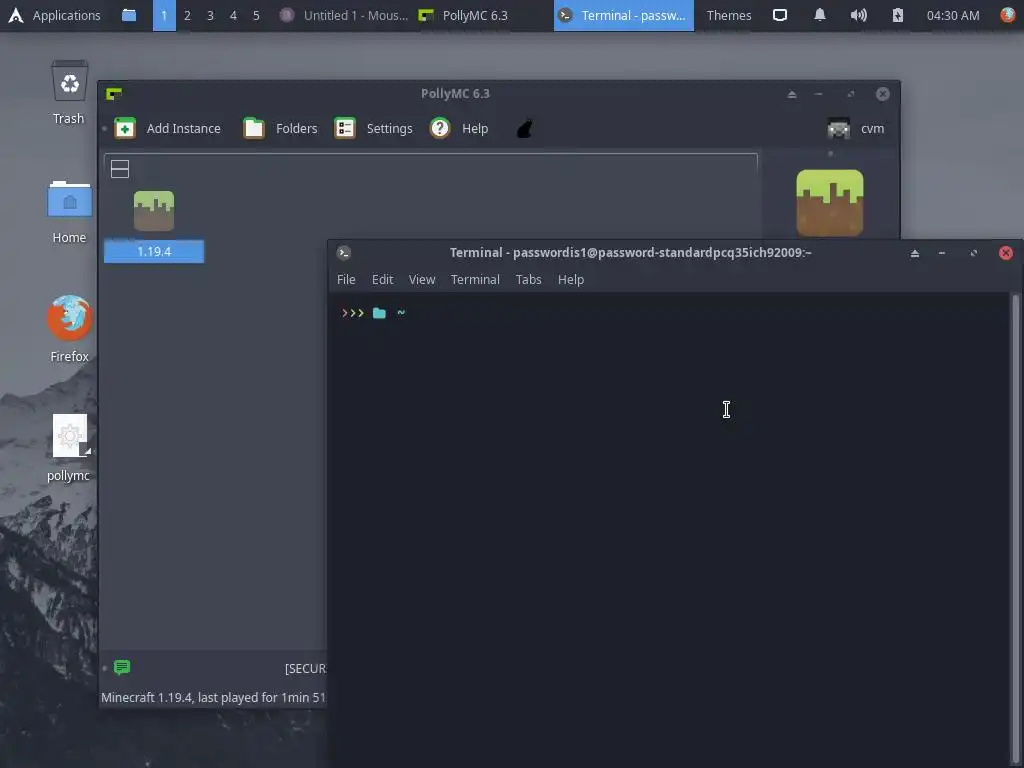Close the Terminal window
This screenshot has width=1024, height=768.
click(1006, 253)
